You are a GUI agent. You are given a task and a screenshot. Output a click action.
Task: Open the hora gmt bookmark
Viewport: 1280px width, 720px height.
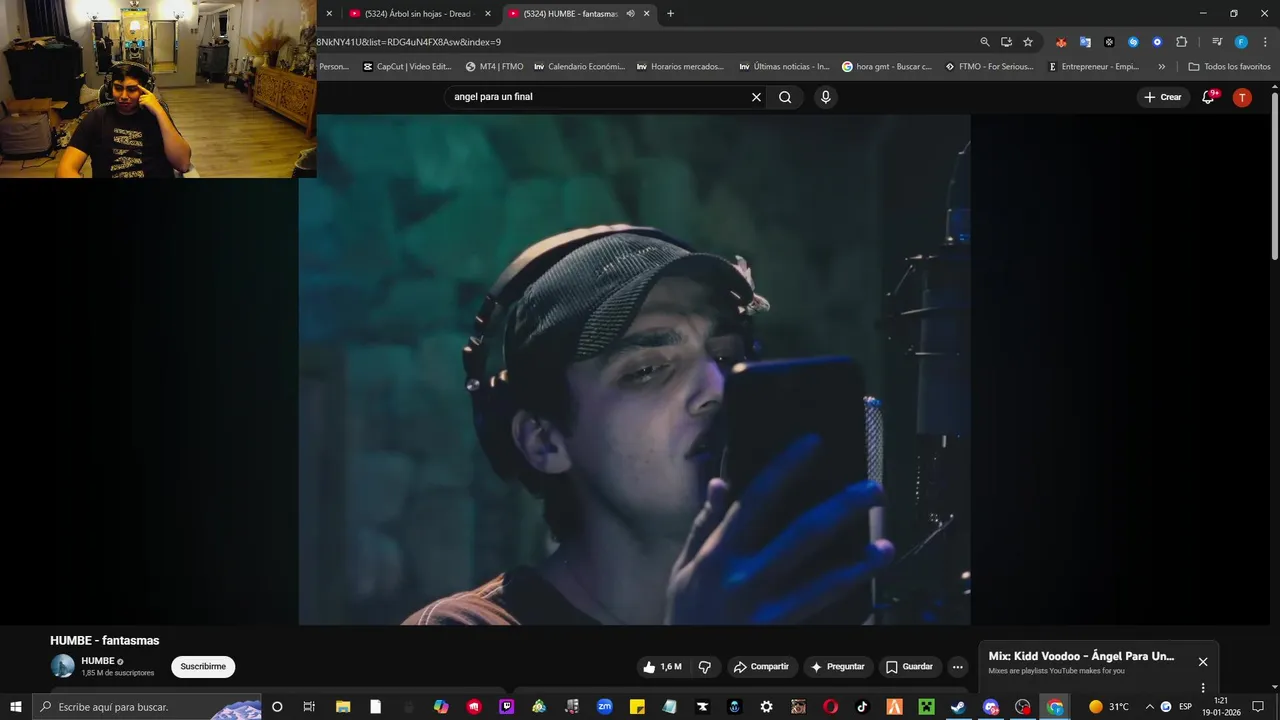point(886,67)
